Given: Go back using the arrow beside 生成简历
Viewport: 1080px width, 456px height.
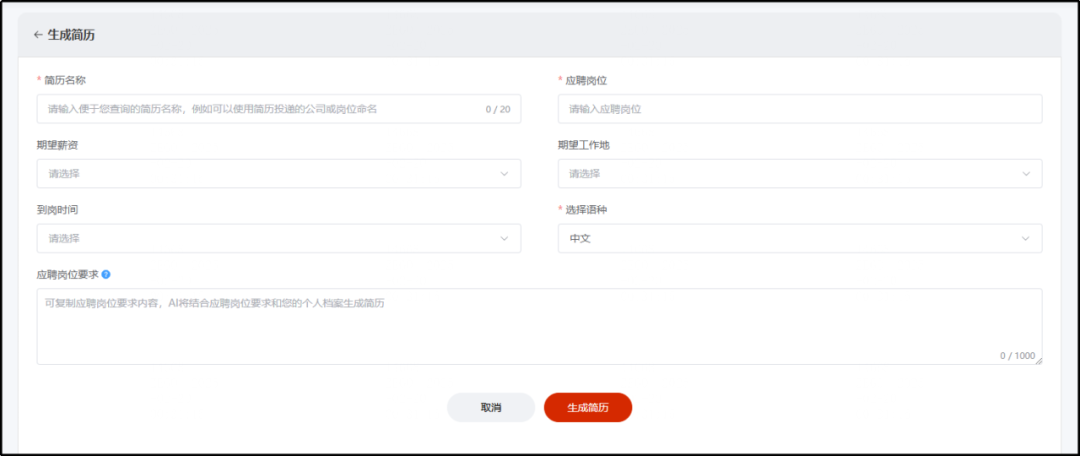Looking at the screenshot, I should click(x=38, y=35).
